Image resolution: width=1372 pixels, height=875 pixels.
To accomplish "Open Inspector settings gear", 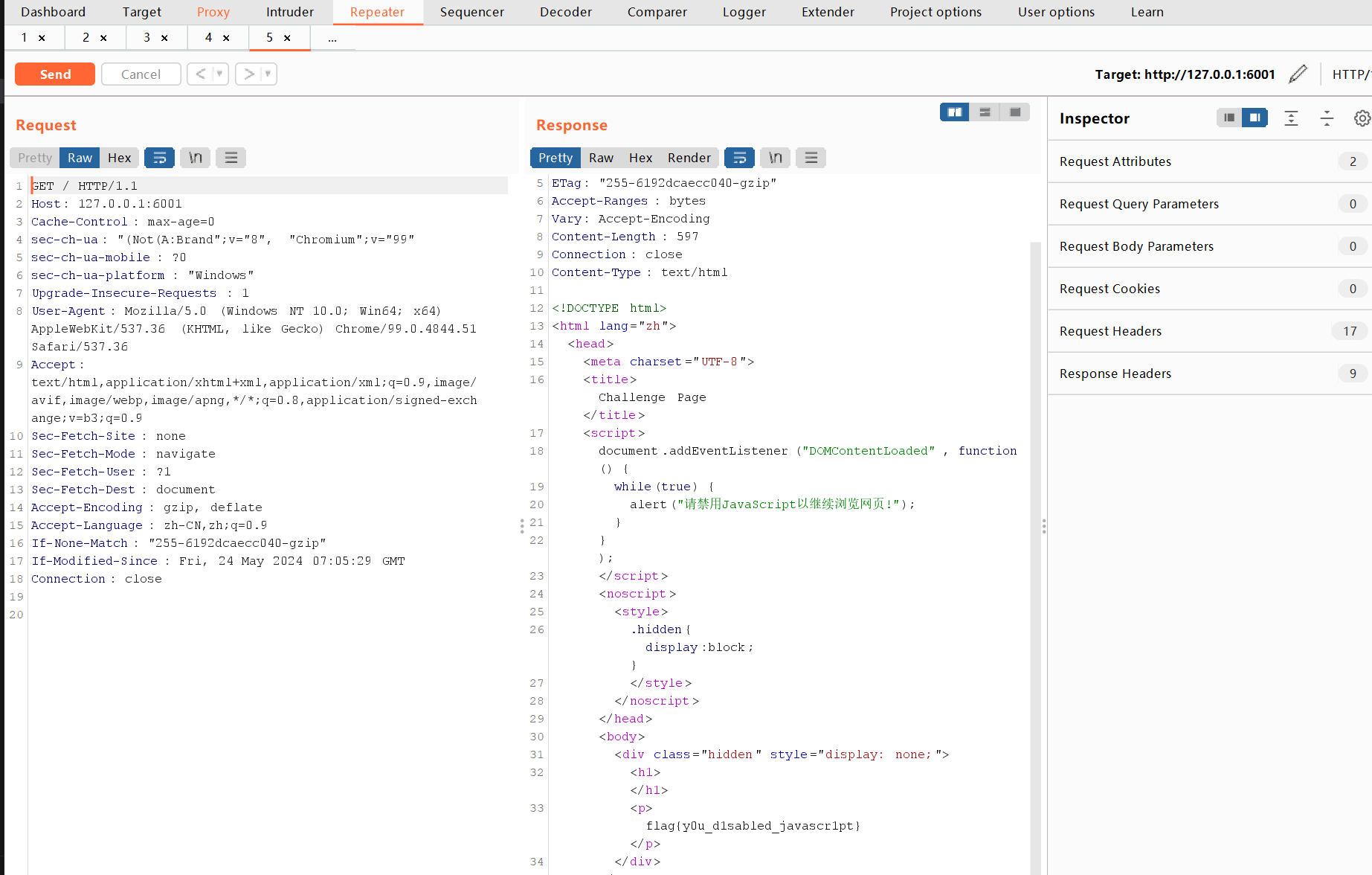I will pos(1362,118).
